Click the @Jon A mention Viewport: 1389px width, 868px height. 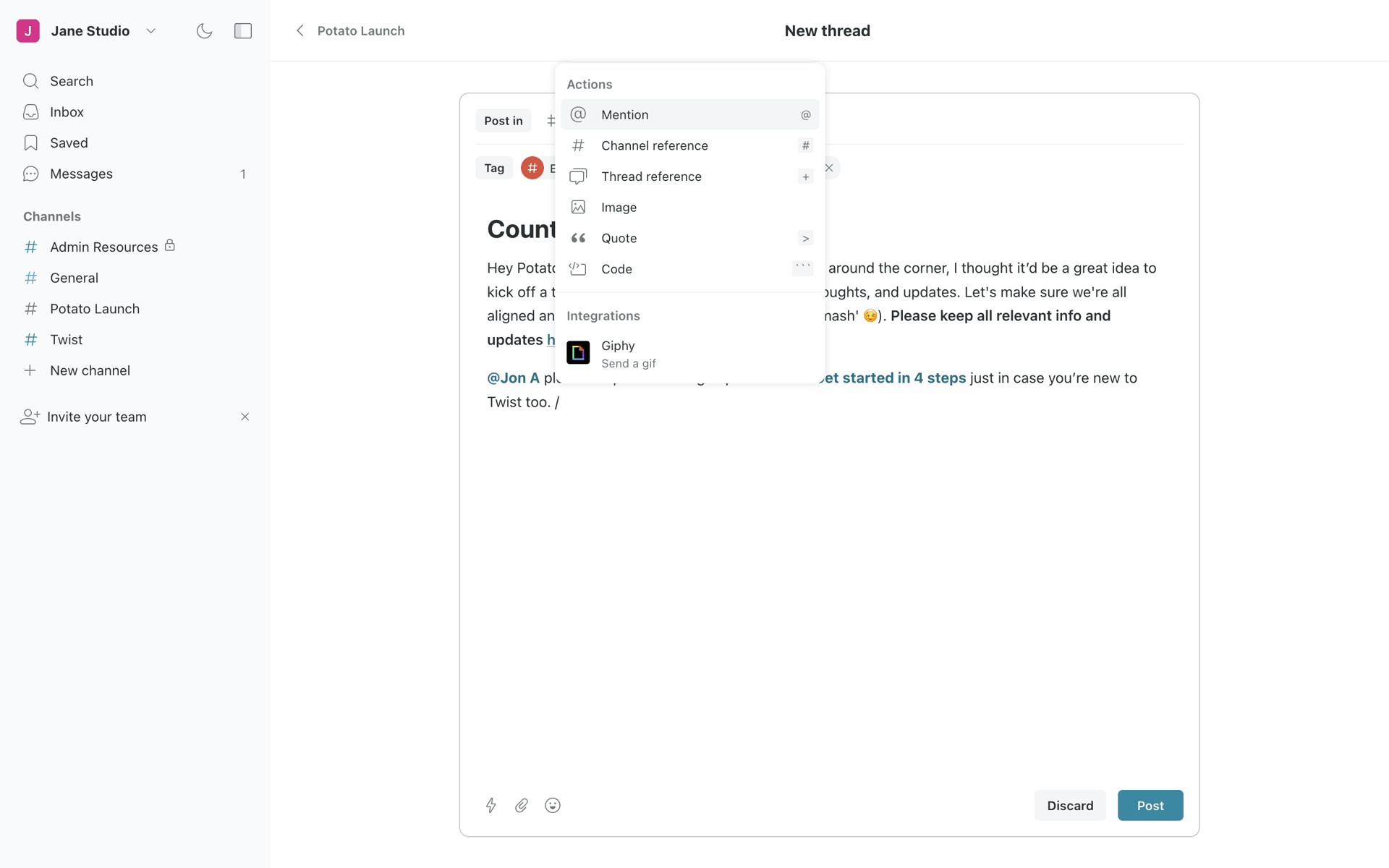point(513,378)
